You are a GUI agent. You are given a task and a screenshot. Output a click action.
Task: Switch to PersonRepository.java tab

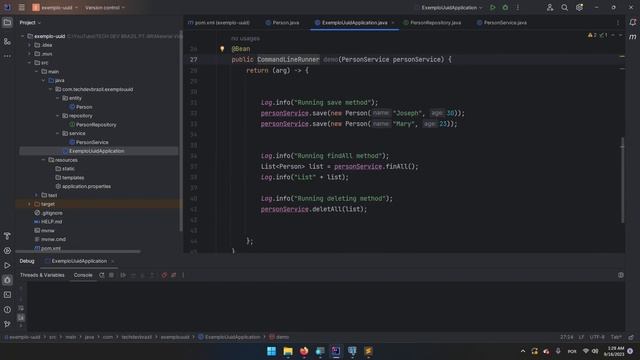click(x=432, y=22)
